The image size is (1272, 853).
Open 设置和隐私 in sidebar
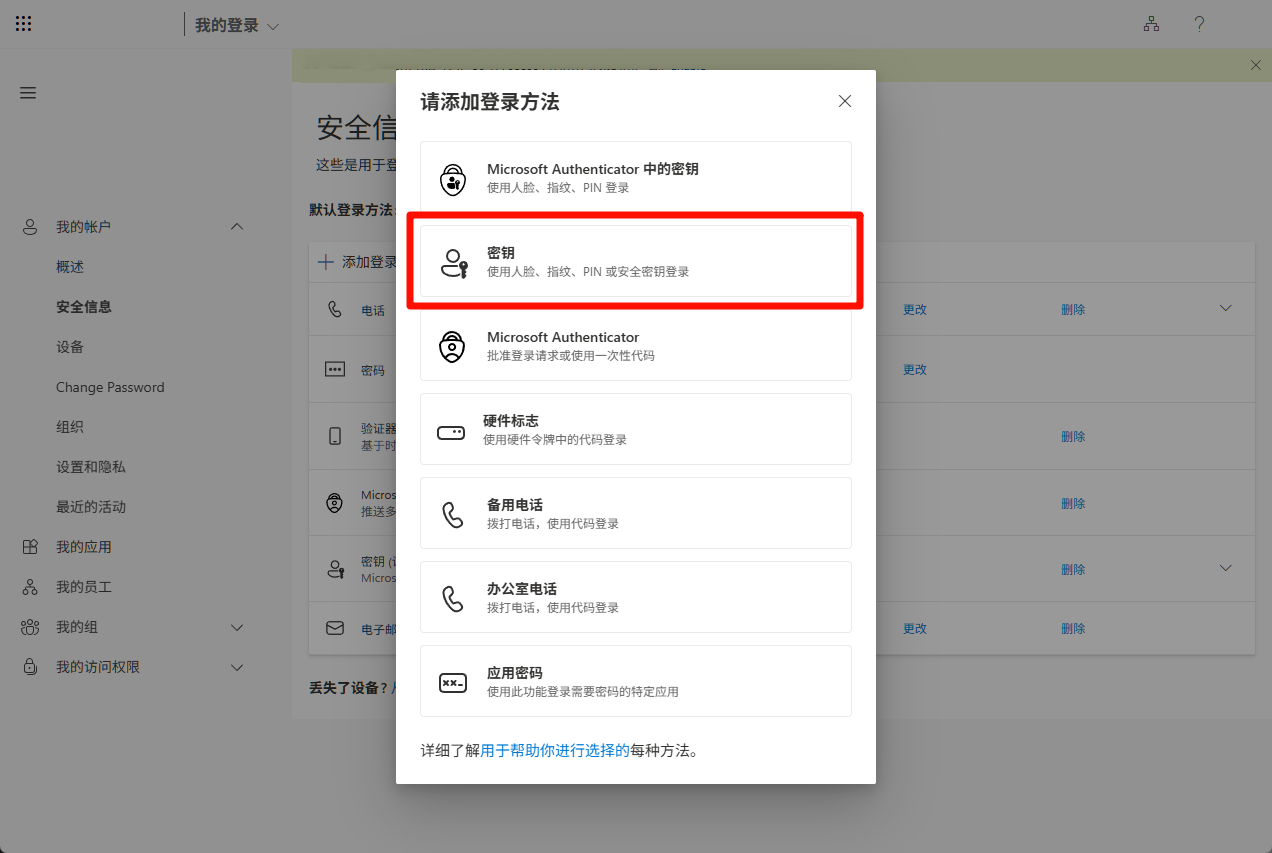91,467
